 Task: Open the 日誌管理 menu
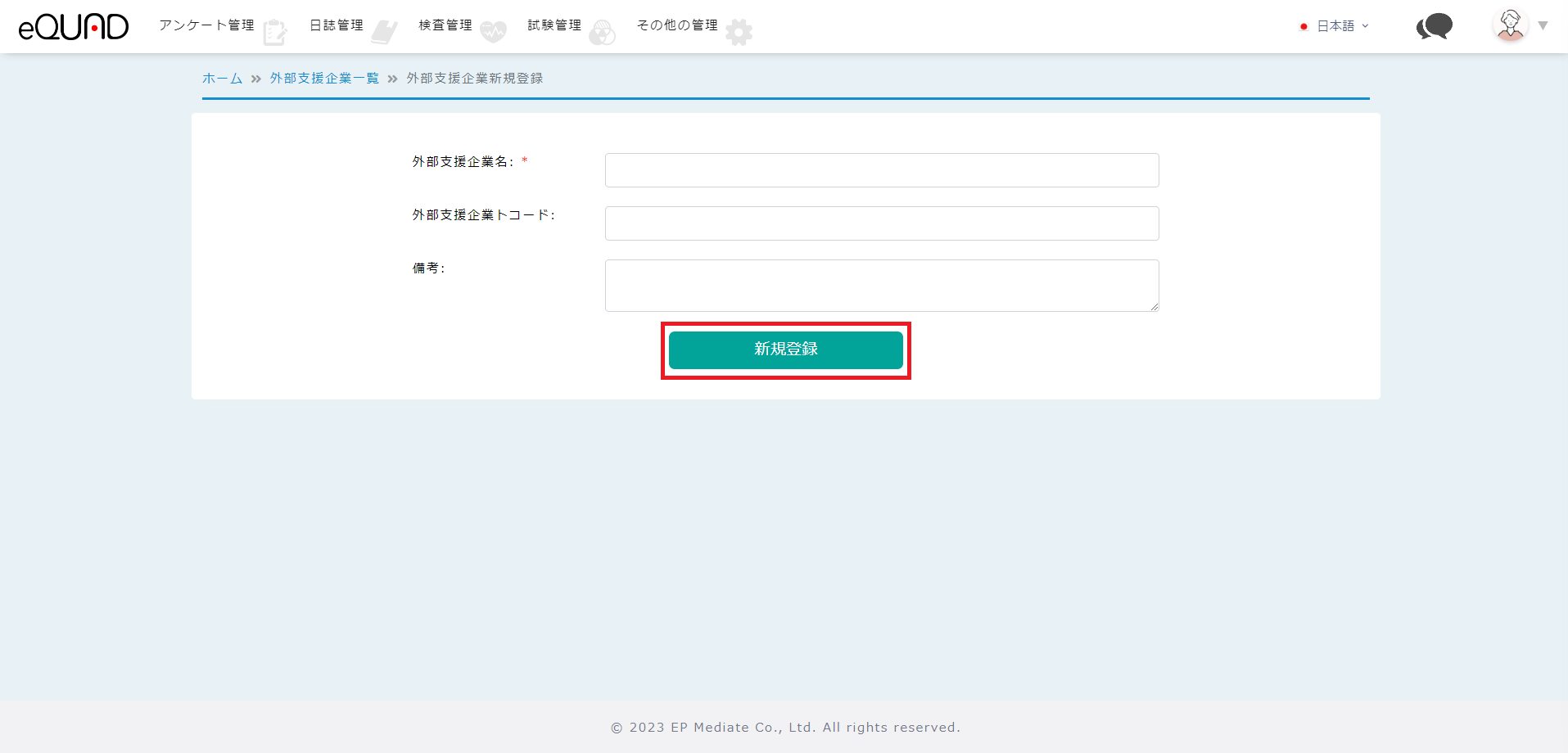(x=336, y=25)
